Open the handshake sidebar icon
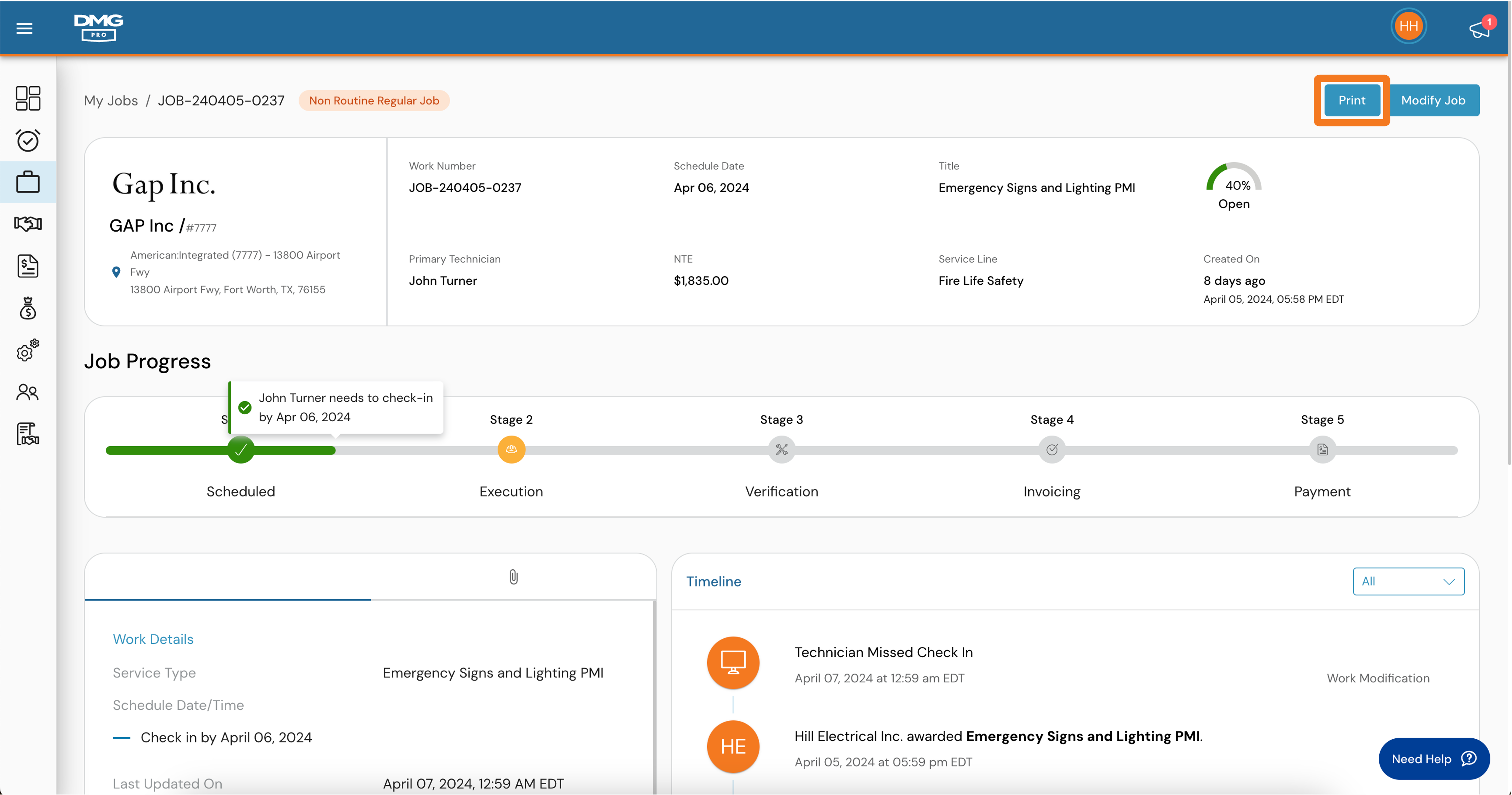The image size is (1512, 795). (27, 224)
